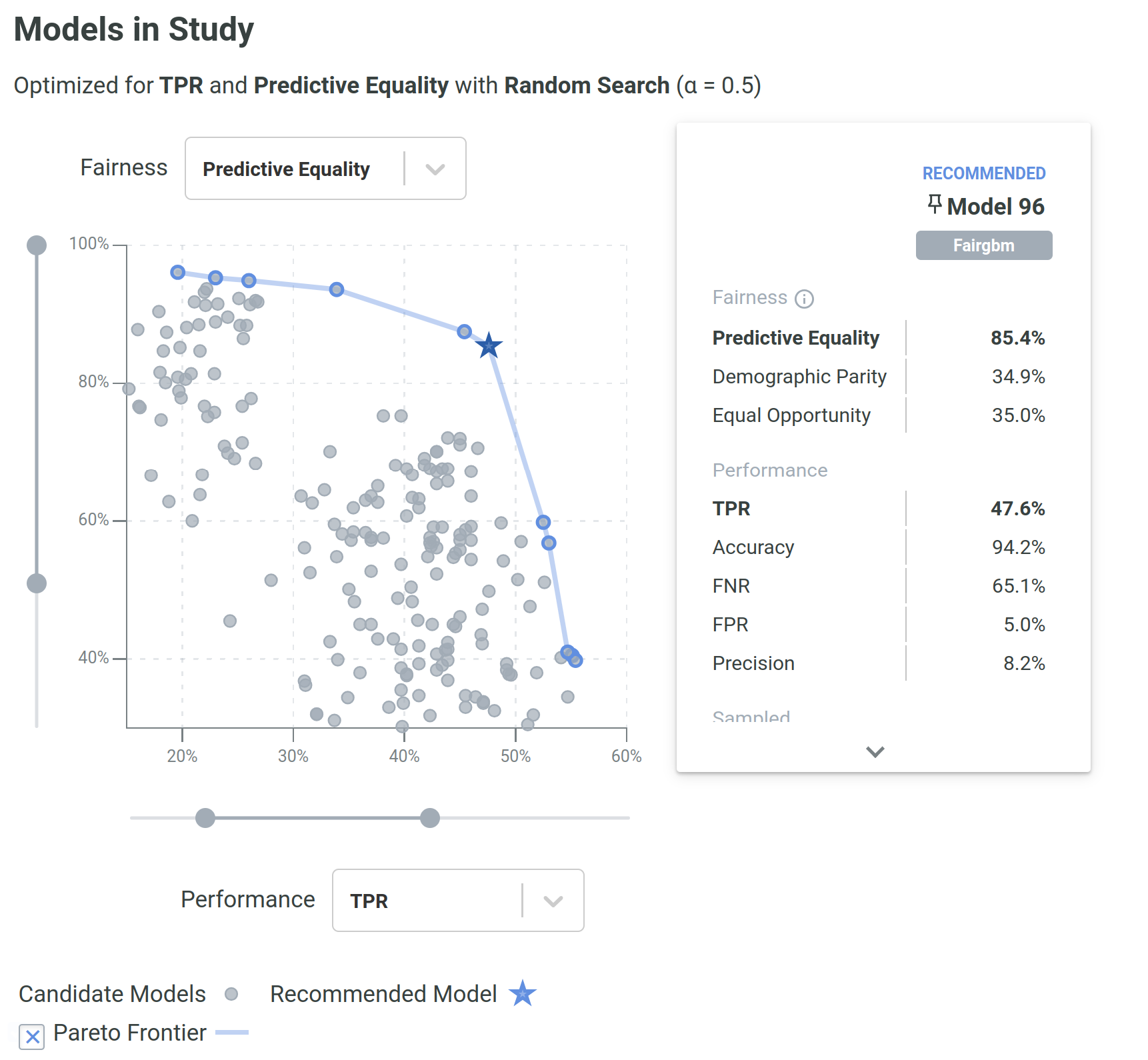Click the Fairgbm model type badge
Screen dimensions: 1148x1060
(x=983, y=245)
